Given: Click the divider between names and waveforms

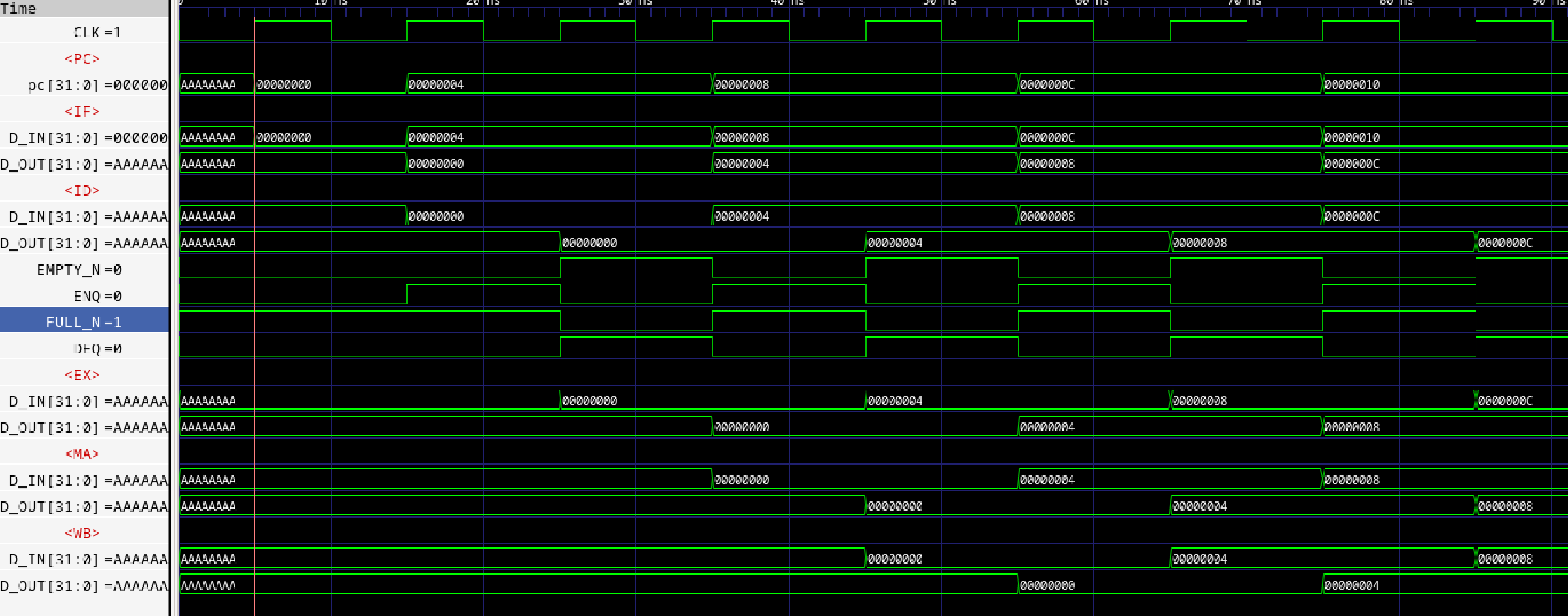Looking at the screenshot, I should point(173,308).
